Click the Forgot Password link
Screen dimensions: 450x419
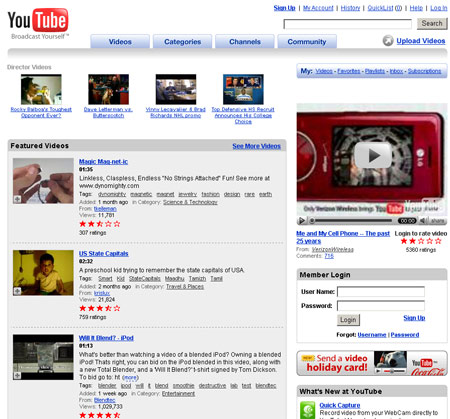point(405,334)
